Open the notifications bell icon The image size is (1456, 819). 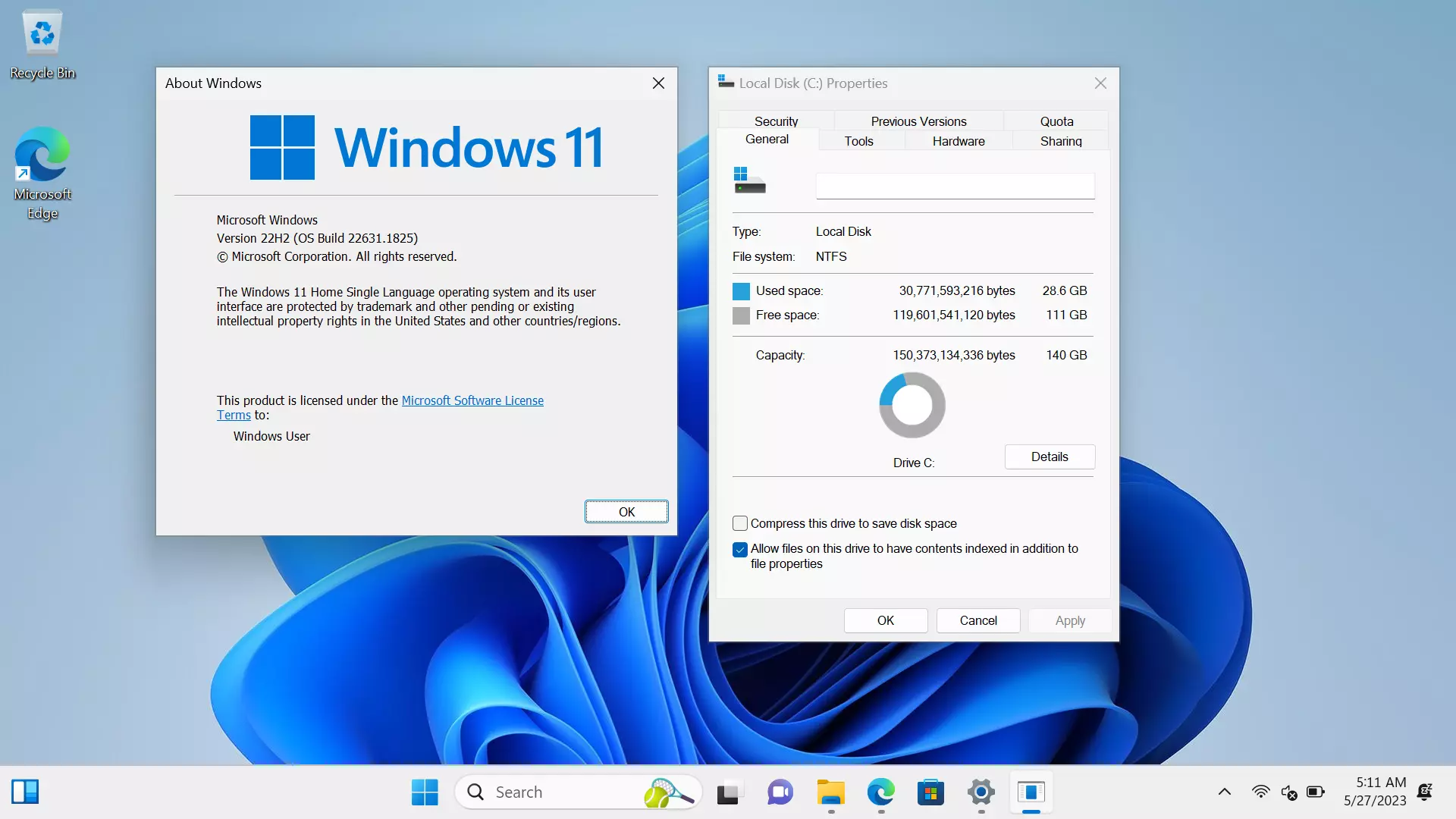coord(1425,792)
